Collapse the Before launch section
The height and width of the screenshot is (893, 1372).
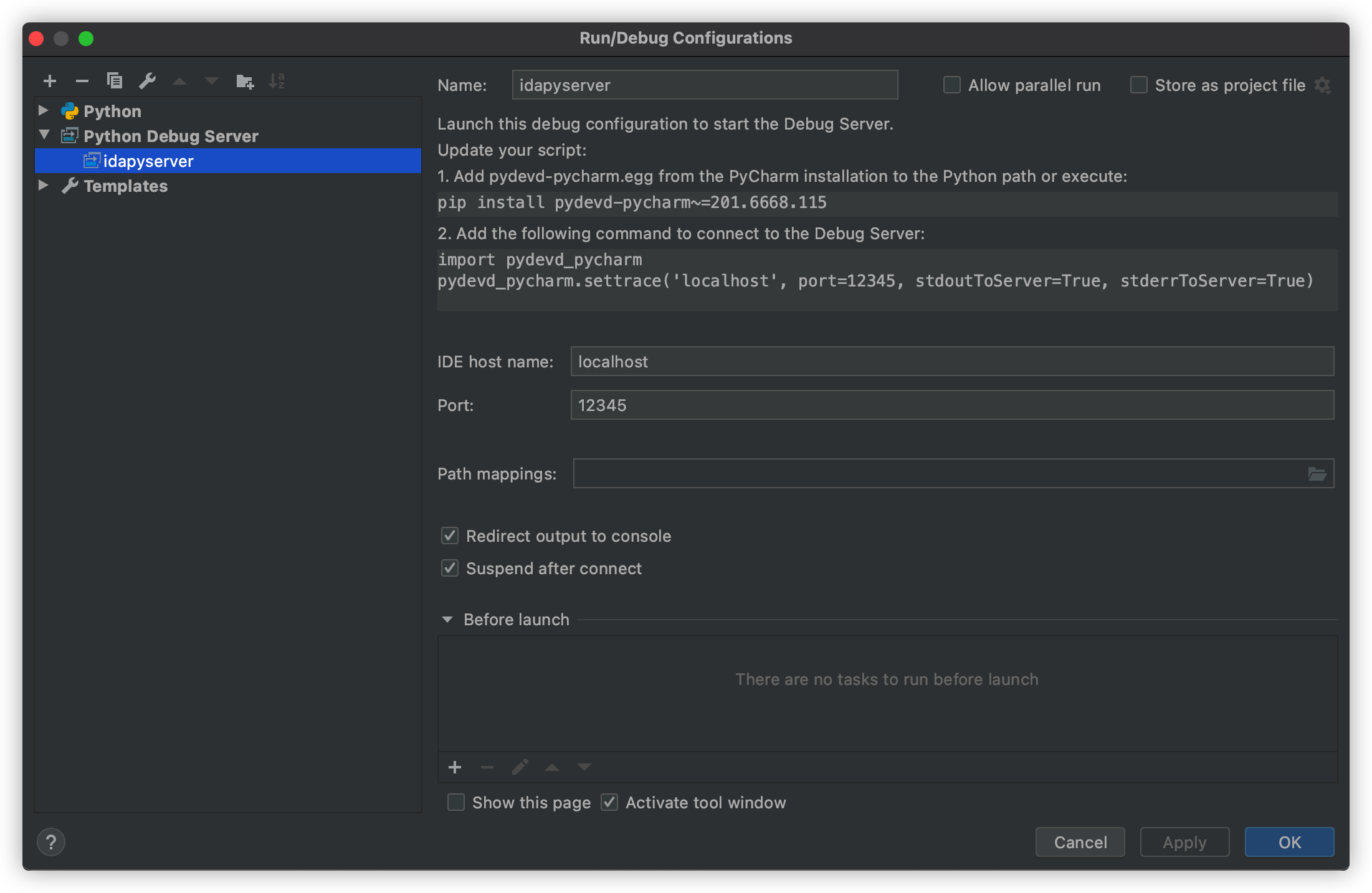[x=447, y=620]
